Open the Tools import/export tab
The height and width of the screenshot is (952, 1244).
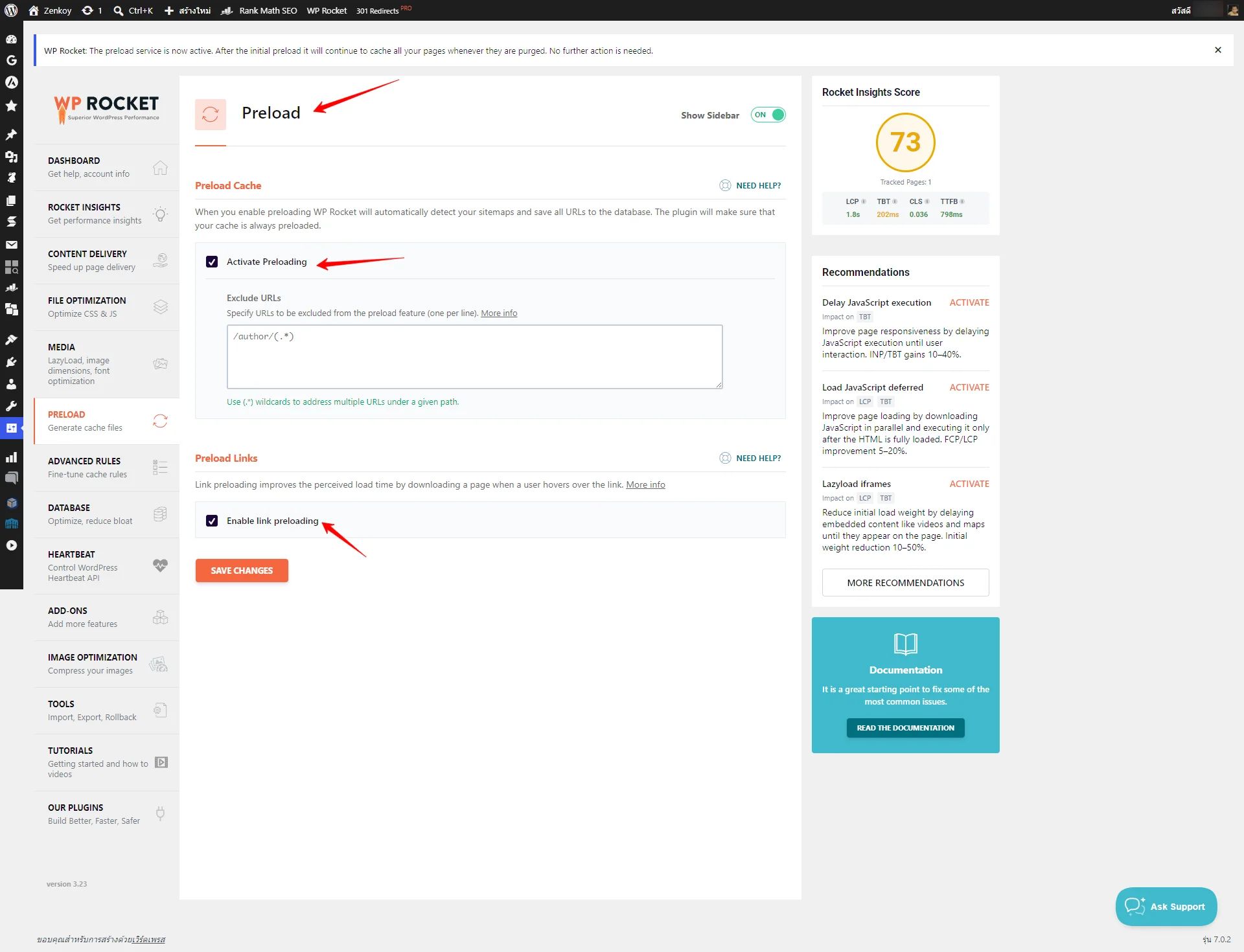[x=107, y=710]
